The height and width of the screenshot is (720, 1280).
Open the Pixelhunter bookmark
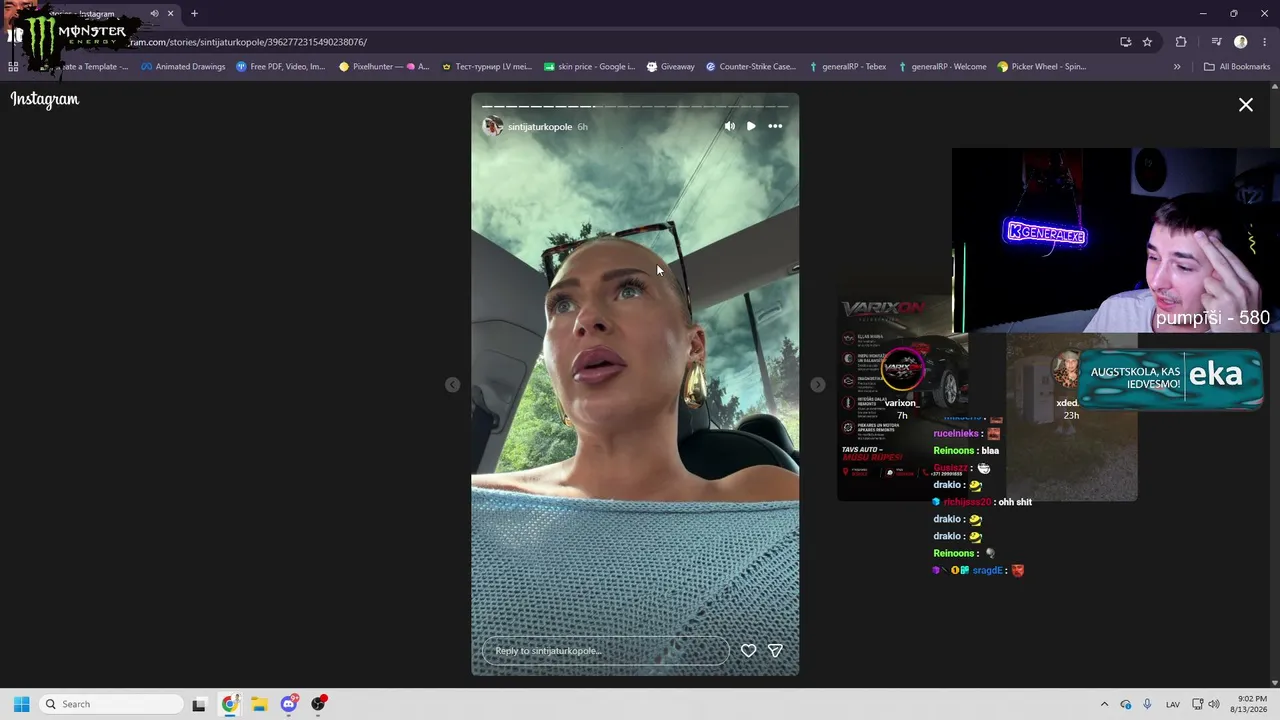click(x=384, y=67)
